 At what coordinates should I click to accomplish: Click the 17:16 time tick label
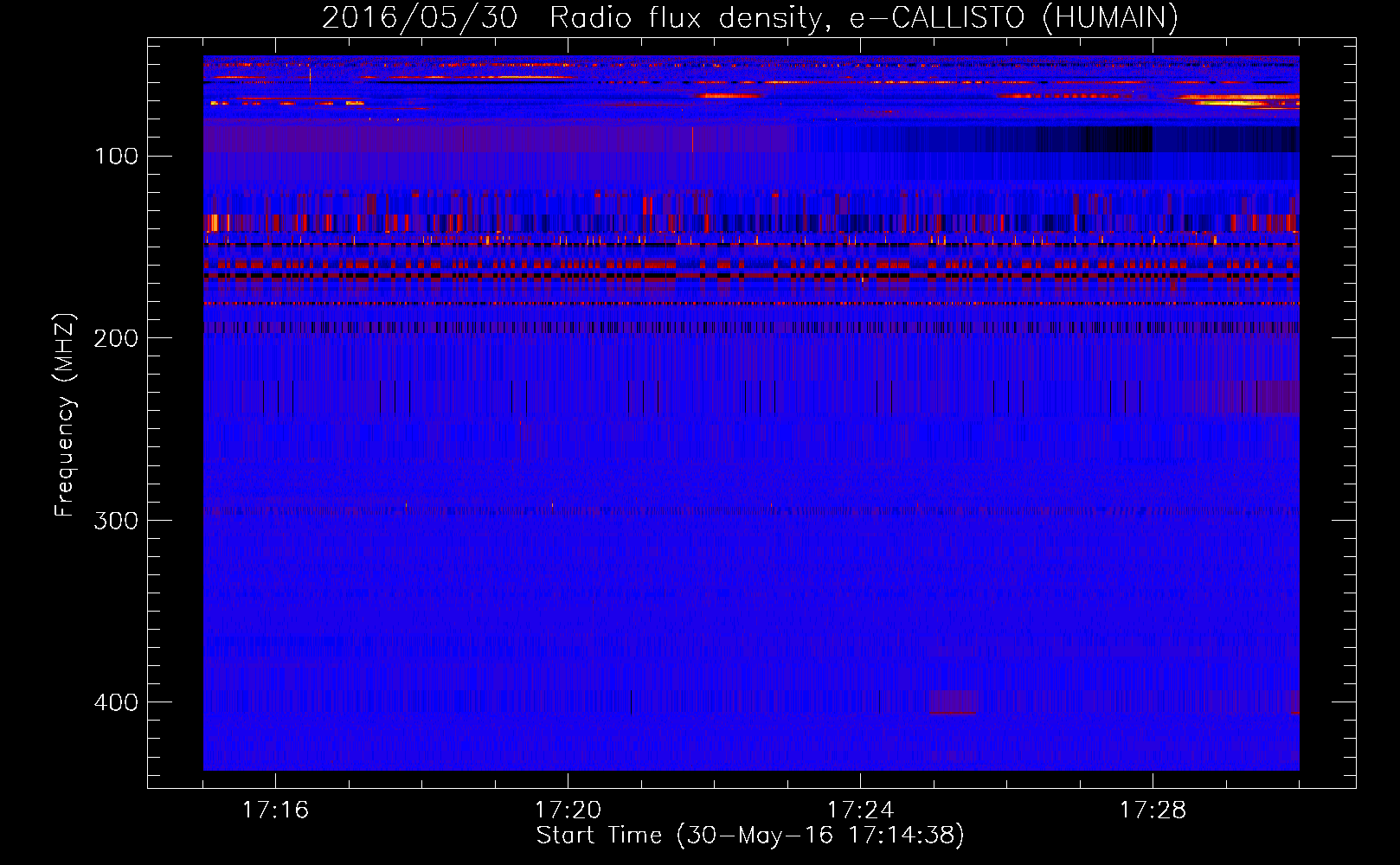coord(275,811)
